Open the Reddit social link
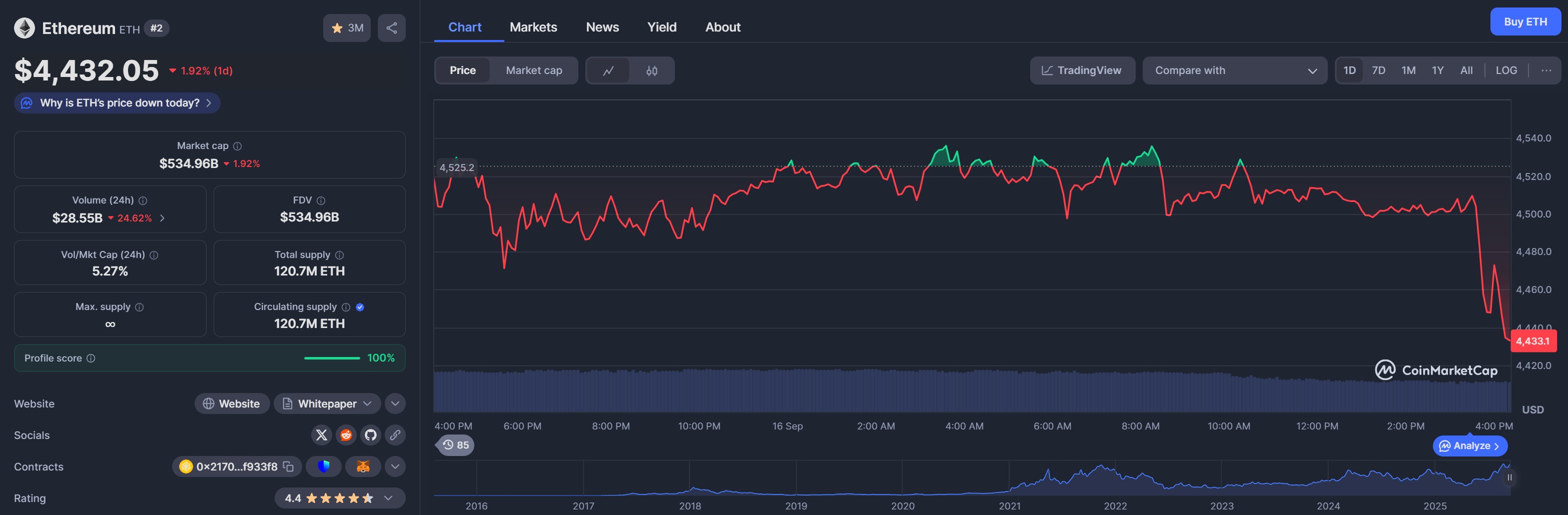Screen dimensions: 1568x515 346,434
